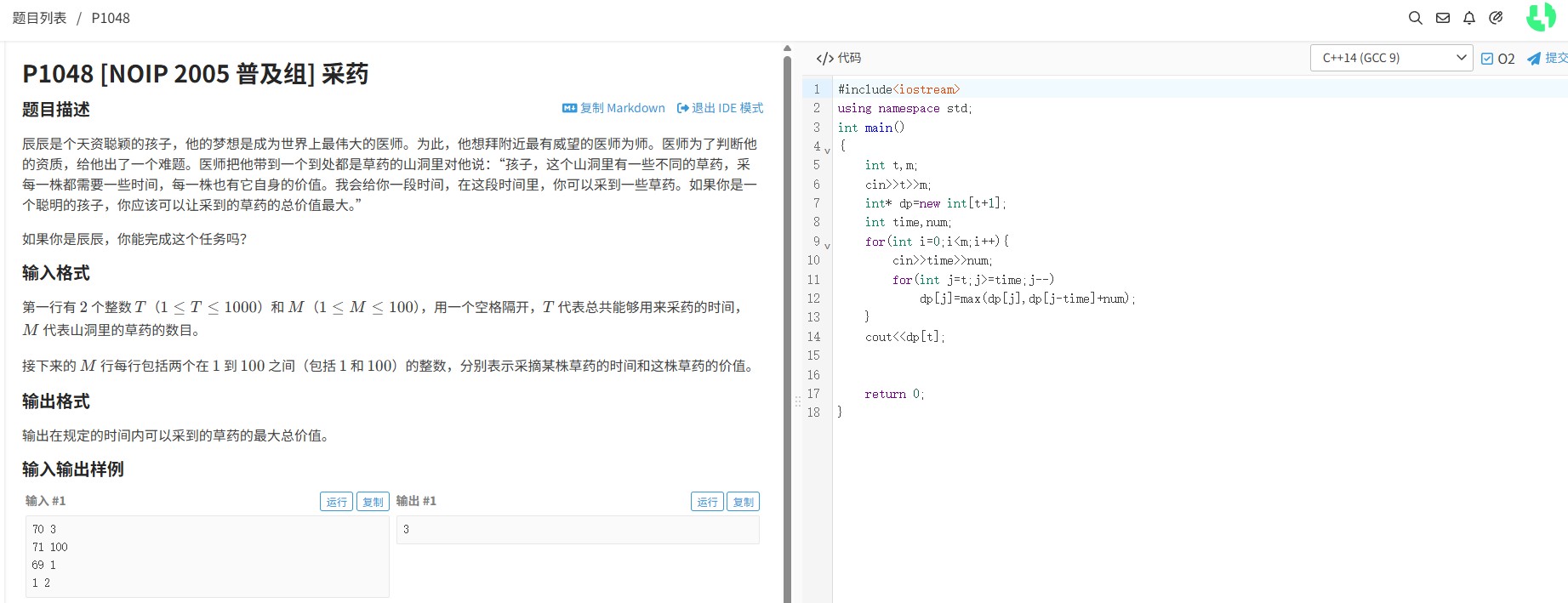Click code line 'int time,num;'
1568x603 pixels.
click(909, 222)
